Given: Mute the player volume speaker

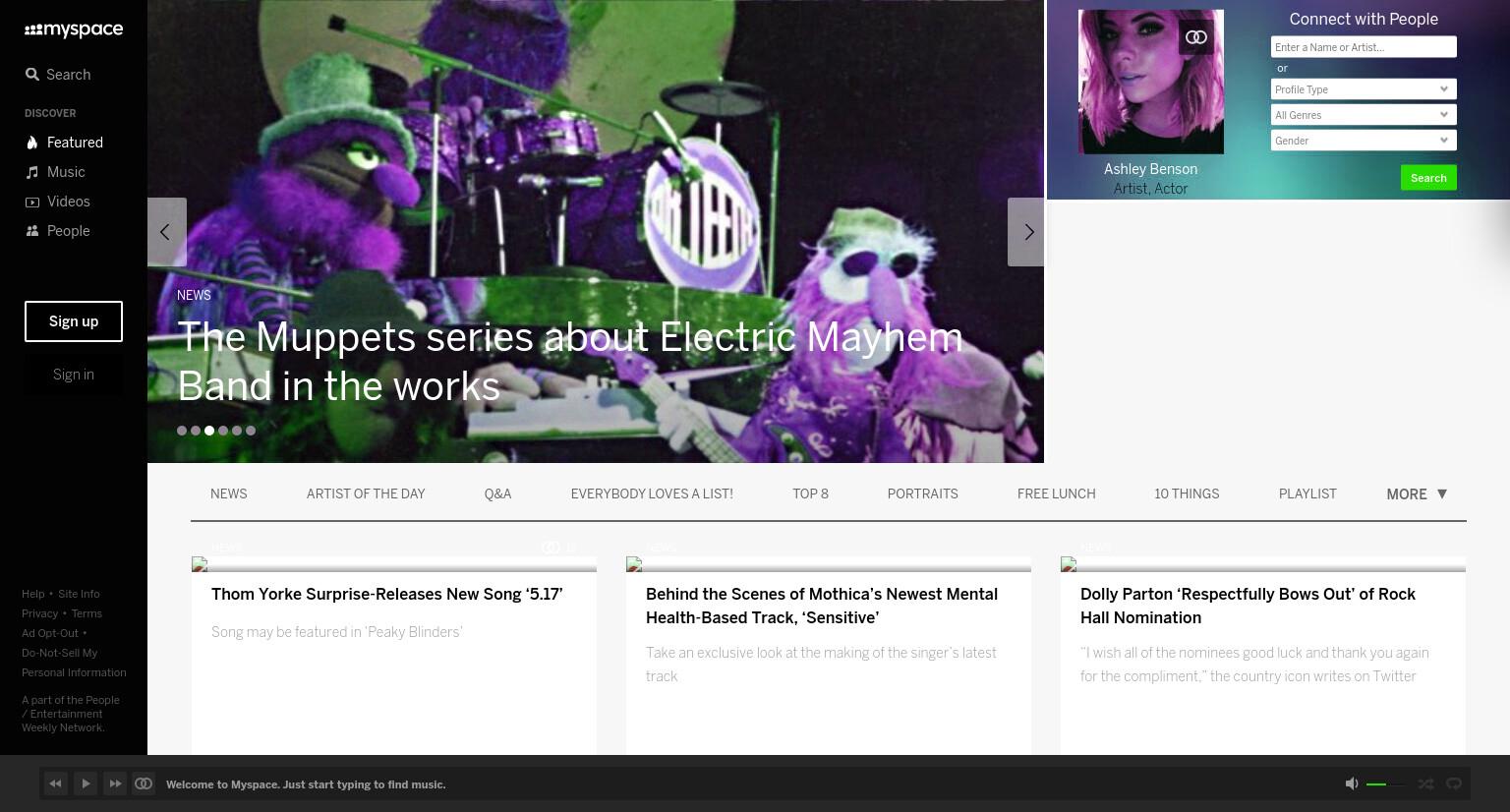Looking at the screenshot, I should [x=1352, y=783].
